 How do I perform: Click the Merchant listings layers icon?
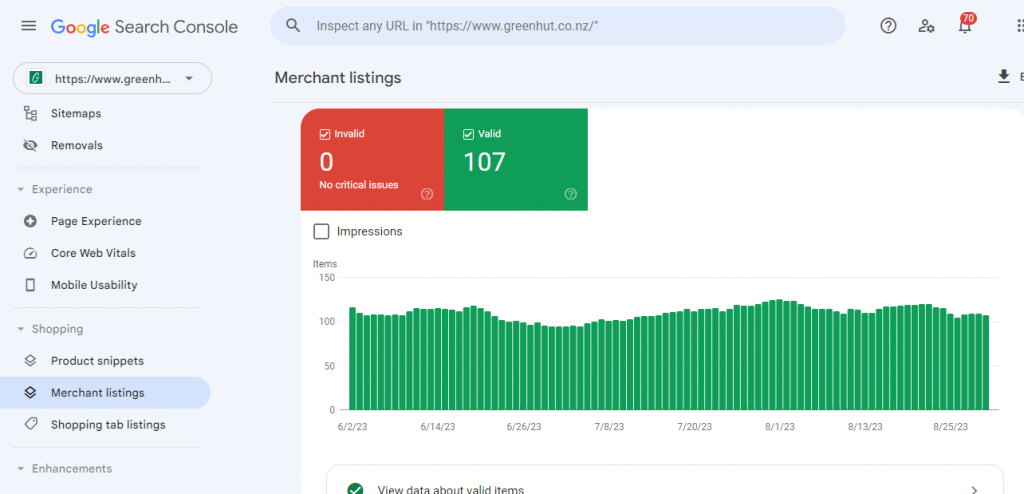coord(30,393)
